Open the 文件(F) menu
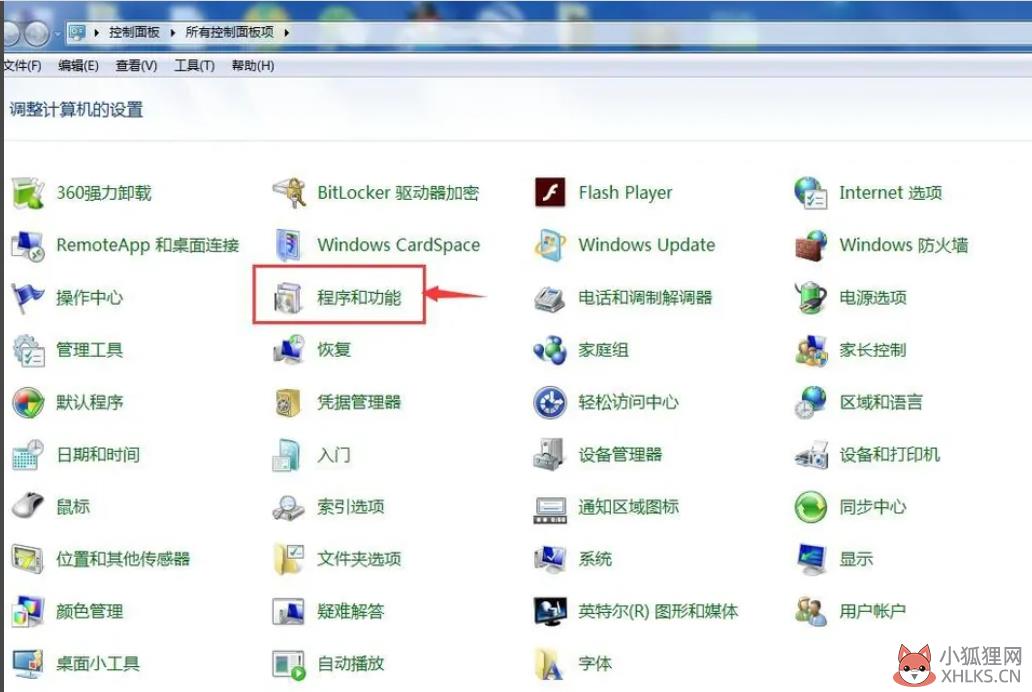The image size is (1032, 692). (22, 66)
